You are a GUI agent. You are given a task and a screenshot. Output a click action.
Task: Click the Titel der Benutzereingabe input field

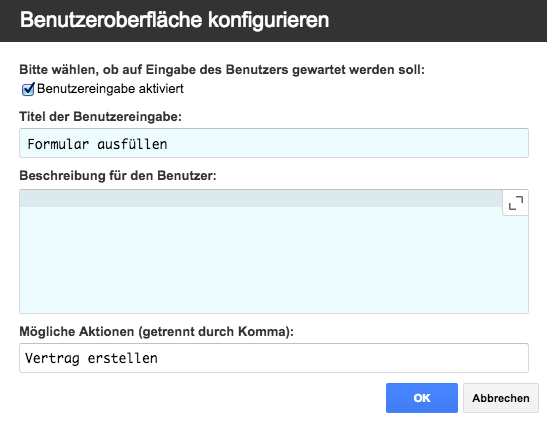click(274, 143)
